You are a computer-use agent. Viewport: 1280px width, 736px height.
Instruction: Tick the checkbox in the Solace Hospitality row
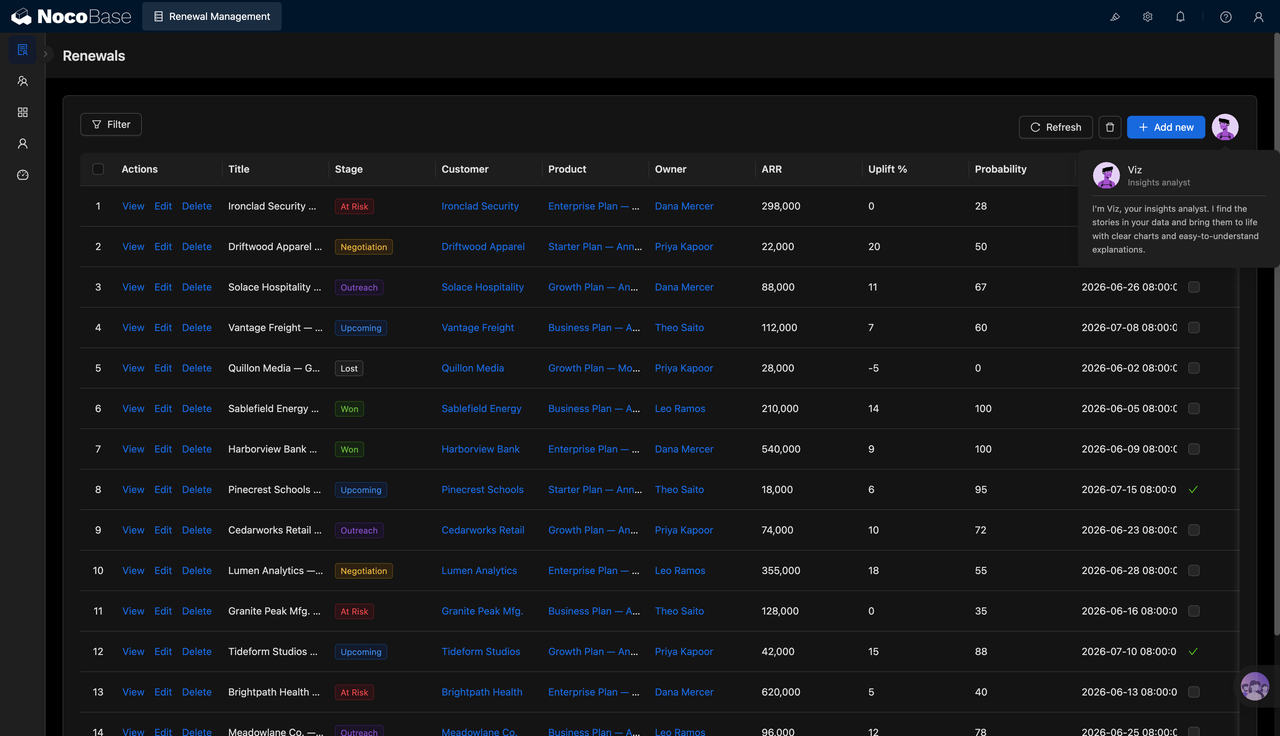(x=1194, y=287)
